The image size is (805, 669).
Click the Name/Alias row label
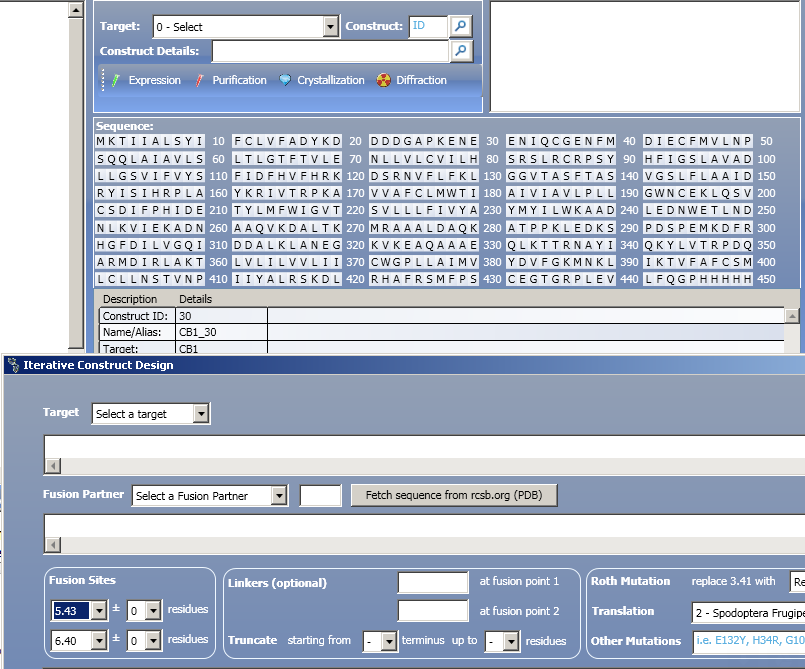click(137, 332)
